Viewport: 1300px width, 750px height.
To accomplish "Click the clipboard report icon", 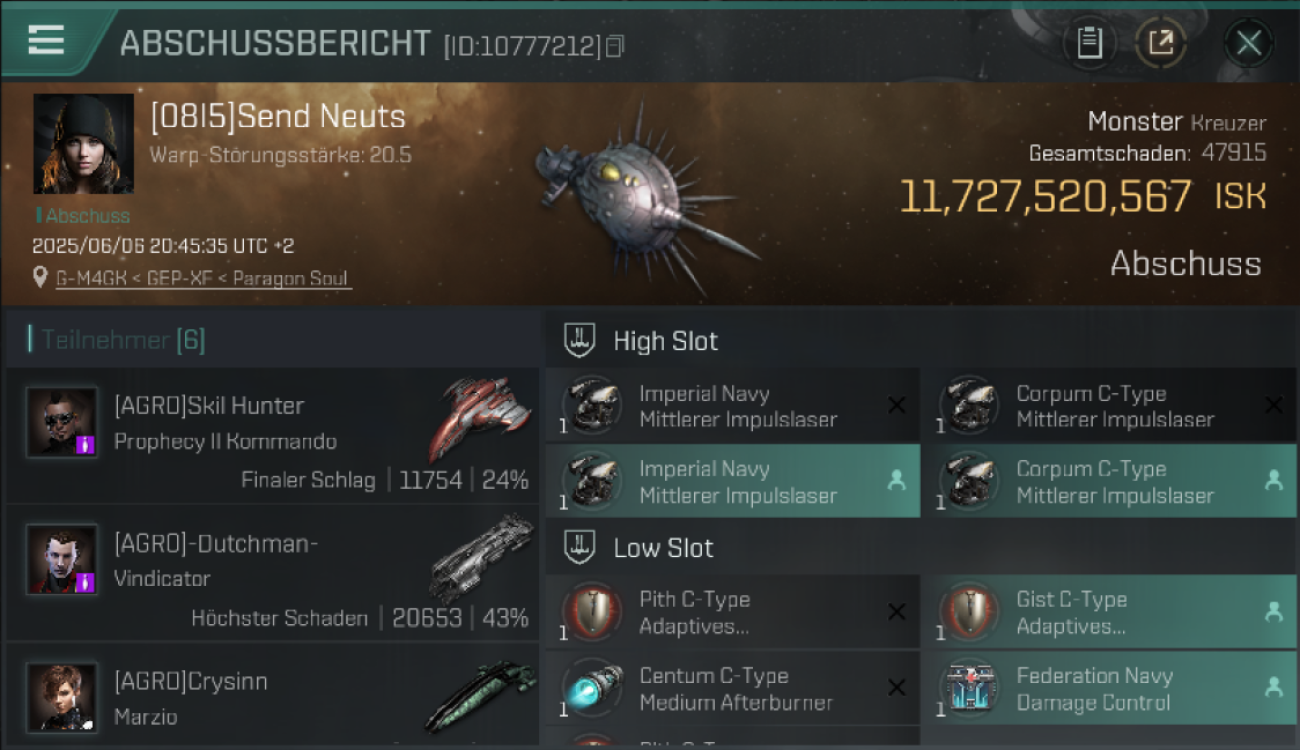I will [x=1089, y=43].
